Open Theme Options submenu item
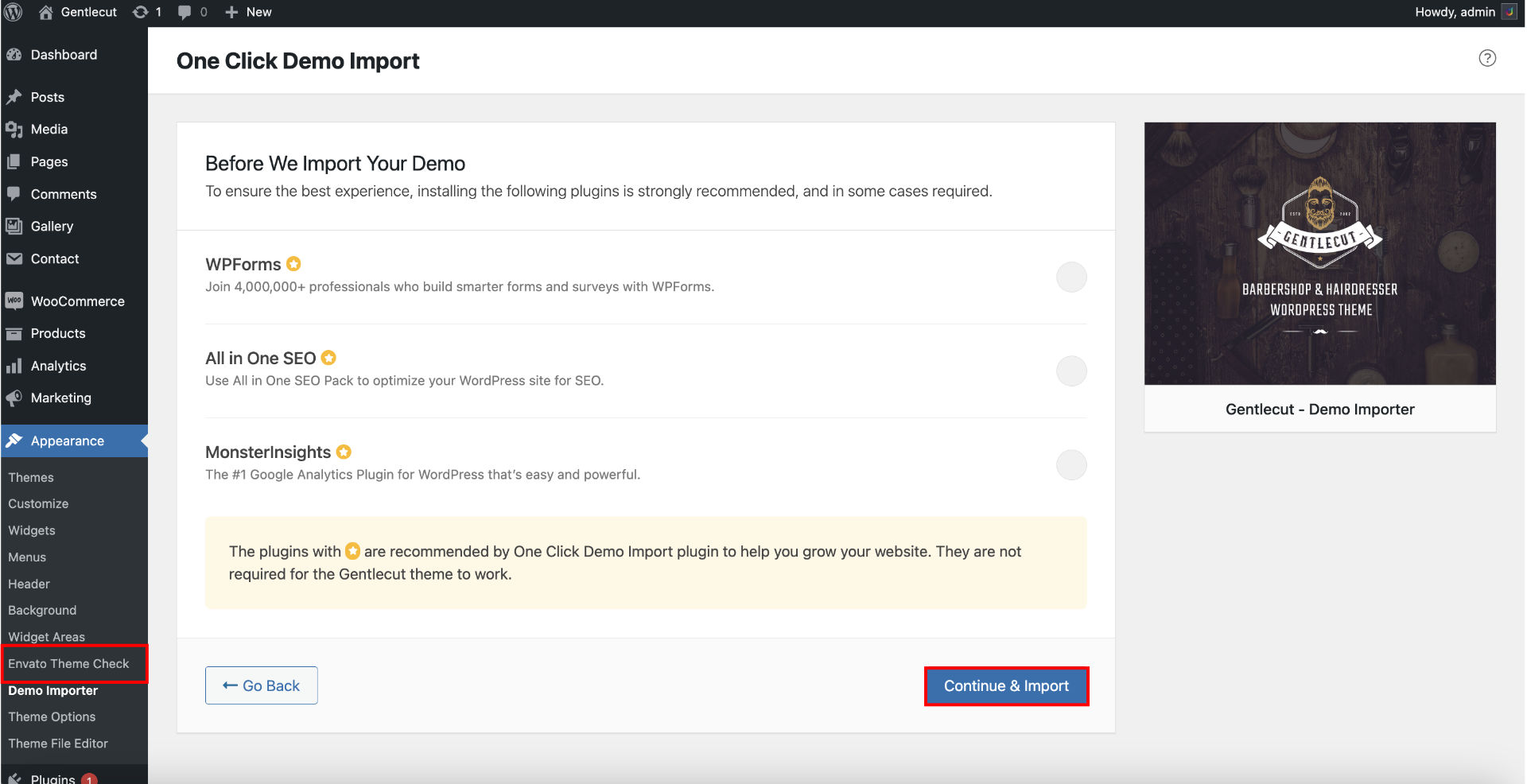1527x784 pixels. click(52, 716)
